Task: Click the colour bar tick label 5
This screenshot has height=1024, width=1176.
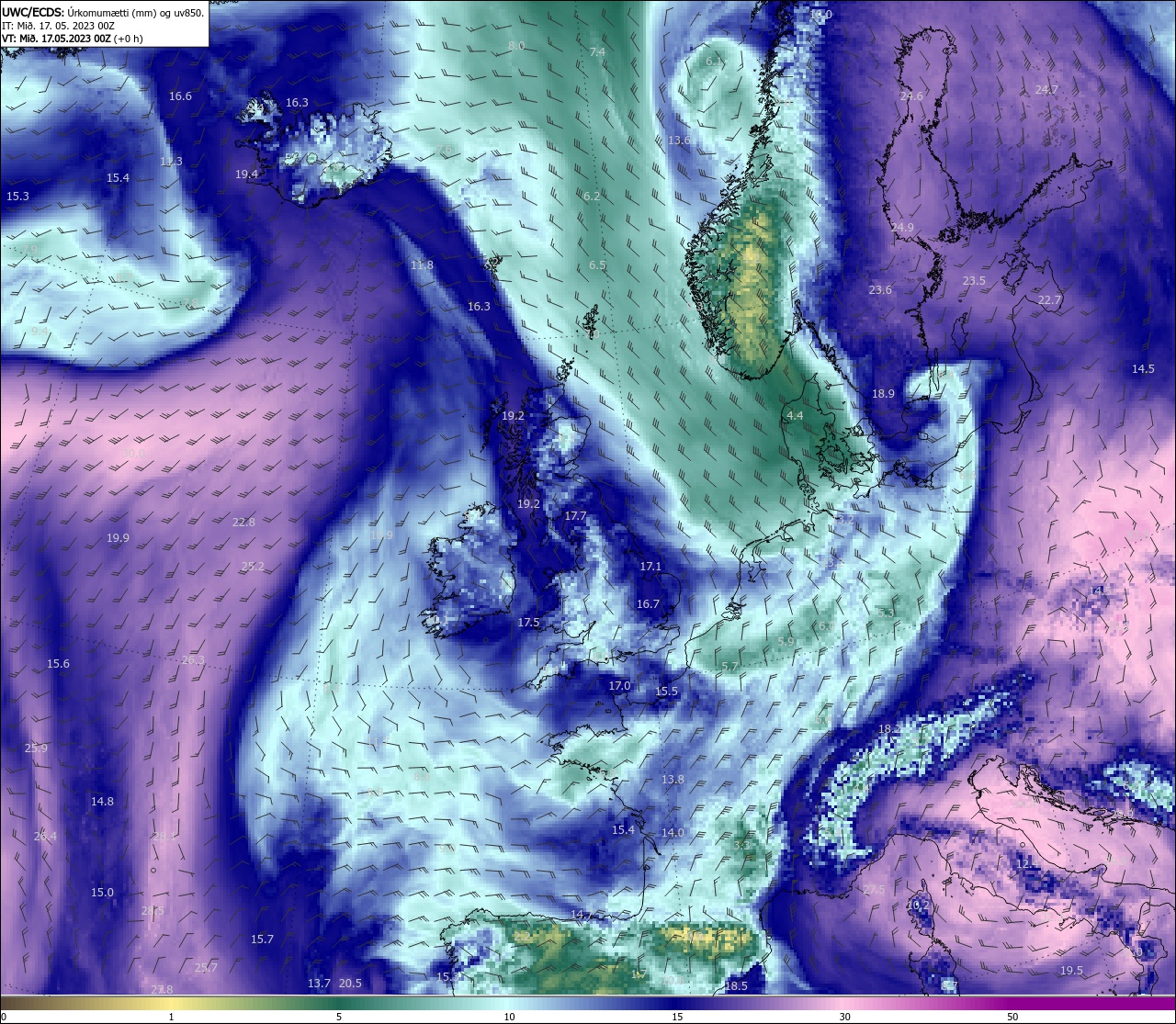Action: coord(339,1017)
